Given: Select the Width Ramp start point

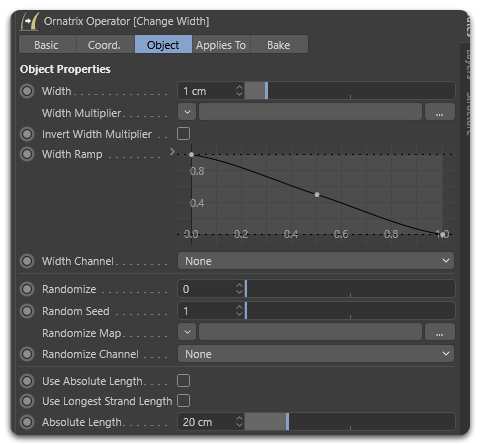Looking at the screenshot, I should tap(191, 155).
